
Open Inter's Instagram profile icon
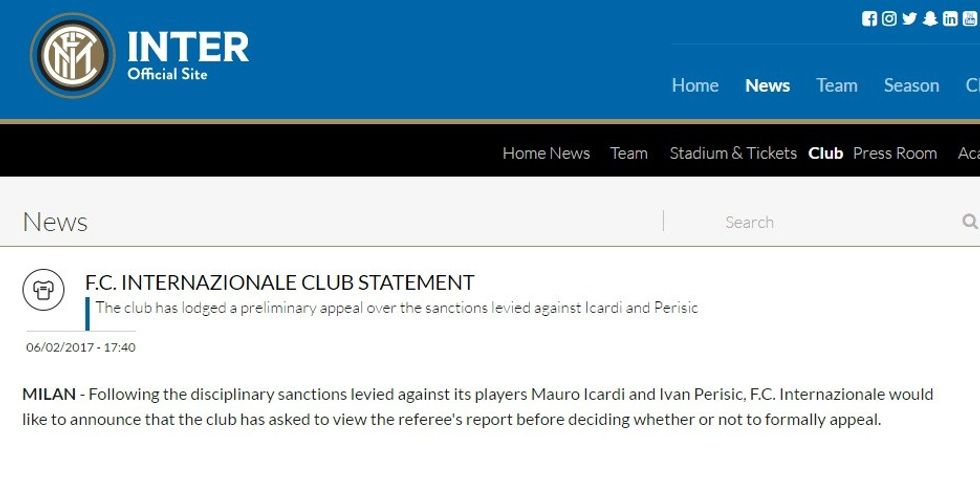pos(889,19)
